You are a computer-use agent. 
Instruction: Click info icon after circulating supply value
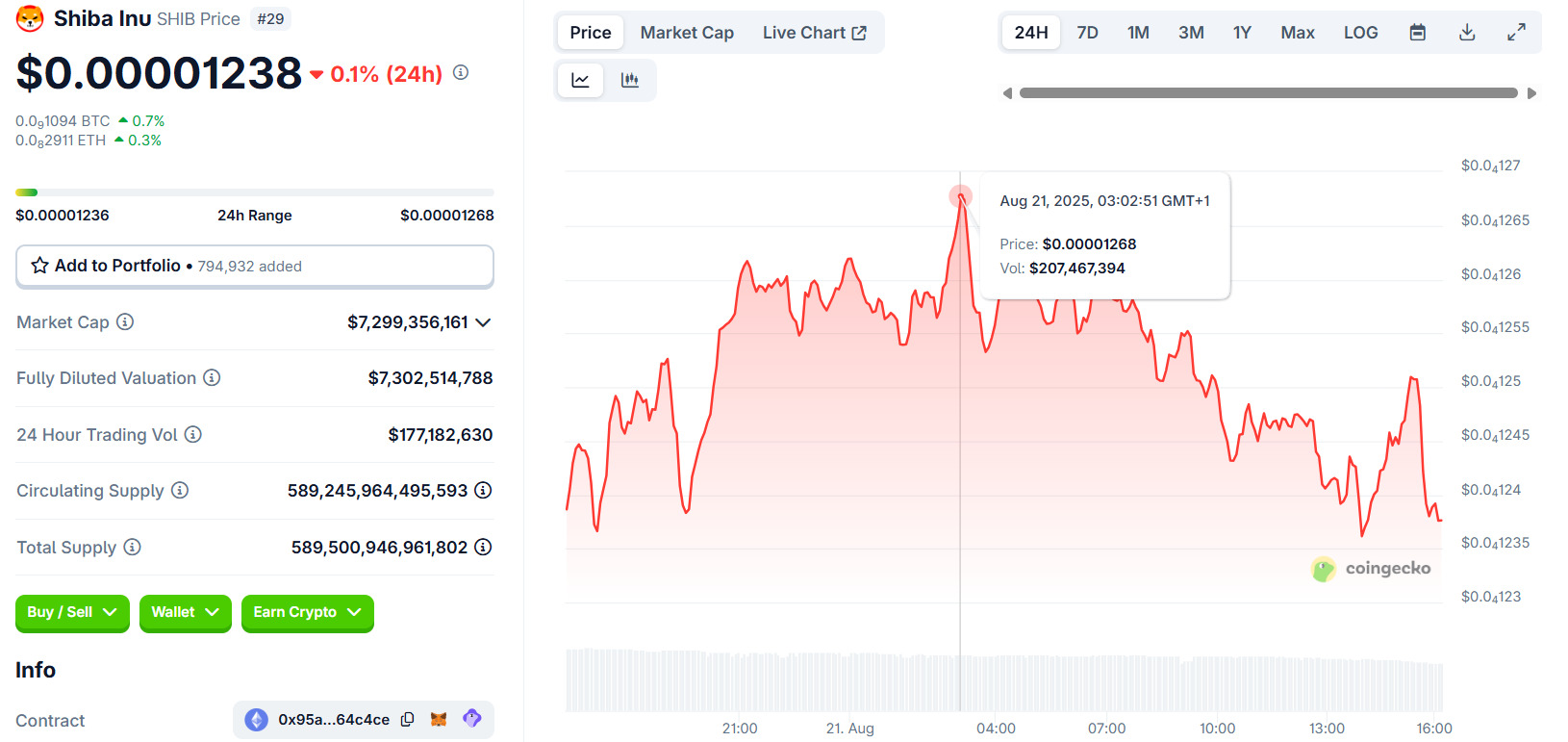click(483, 490)
